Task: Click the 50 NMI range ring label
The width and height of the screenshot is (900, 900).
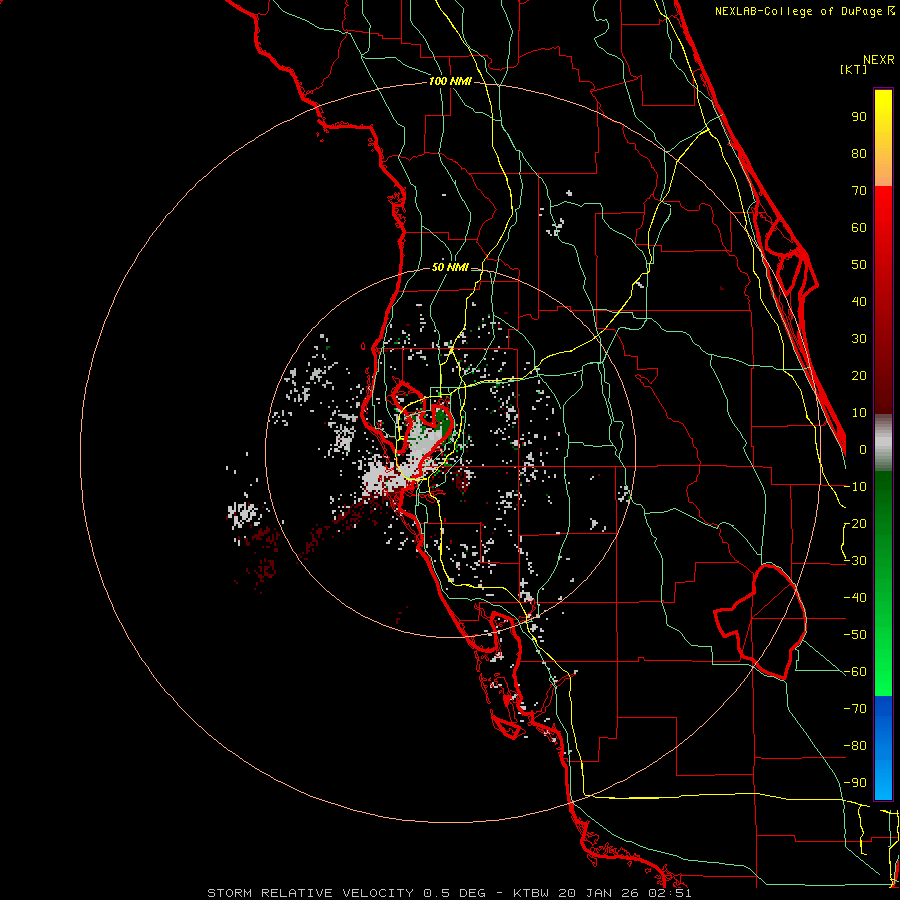Action: 450,267
